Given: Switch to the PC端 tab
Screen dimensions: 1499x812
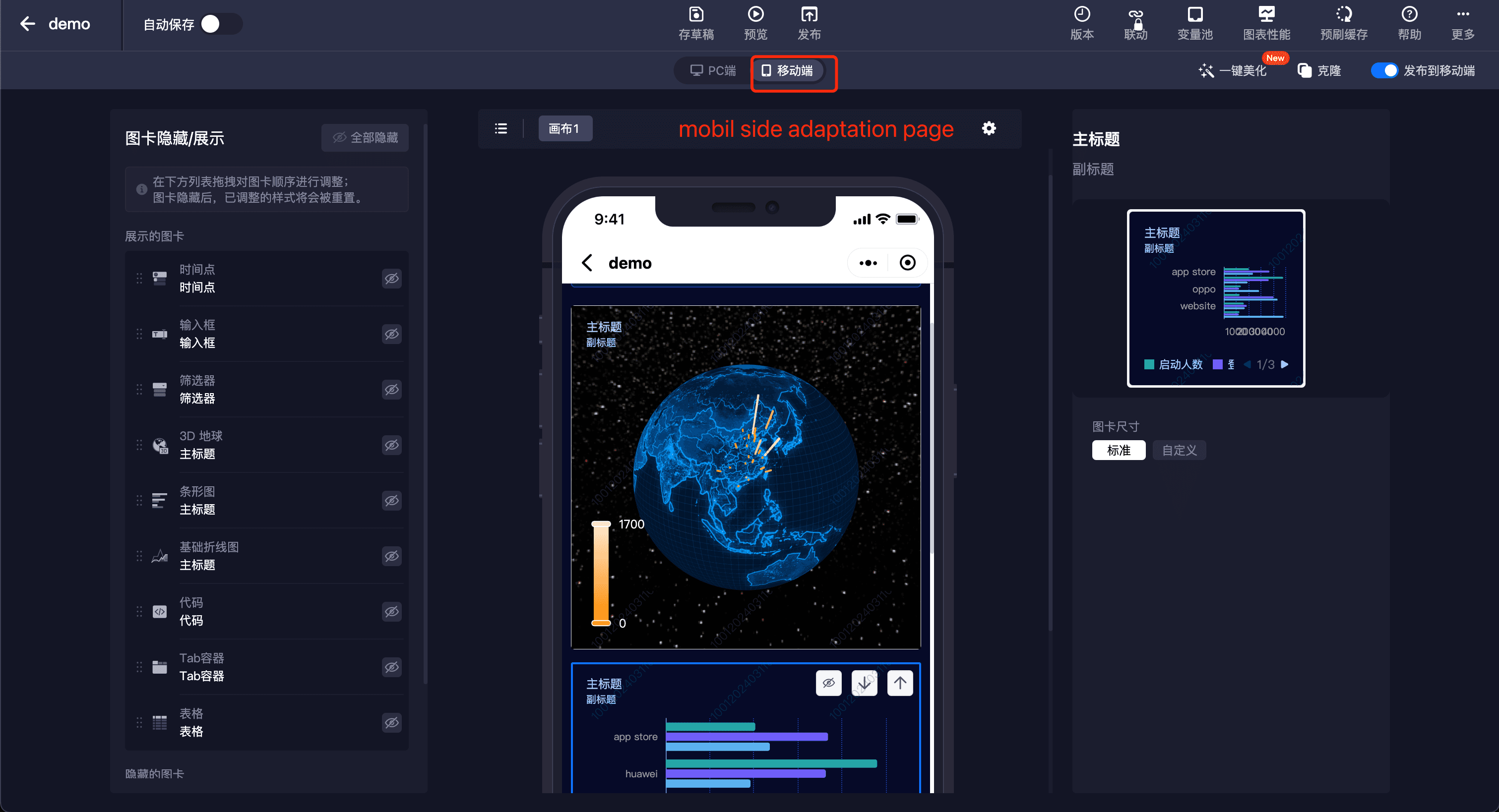Looking at the screenshot, I should [x=713, y=70].
